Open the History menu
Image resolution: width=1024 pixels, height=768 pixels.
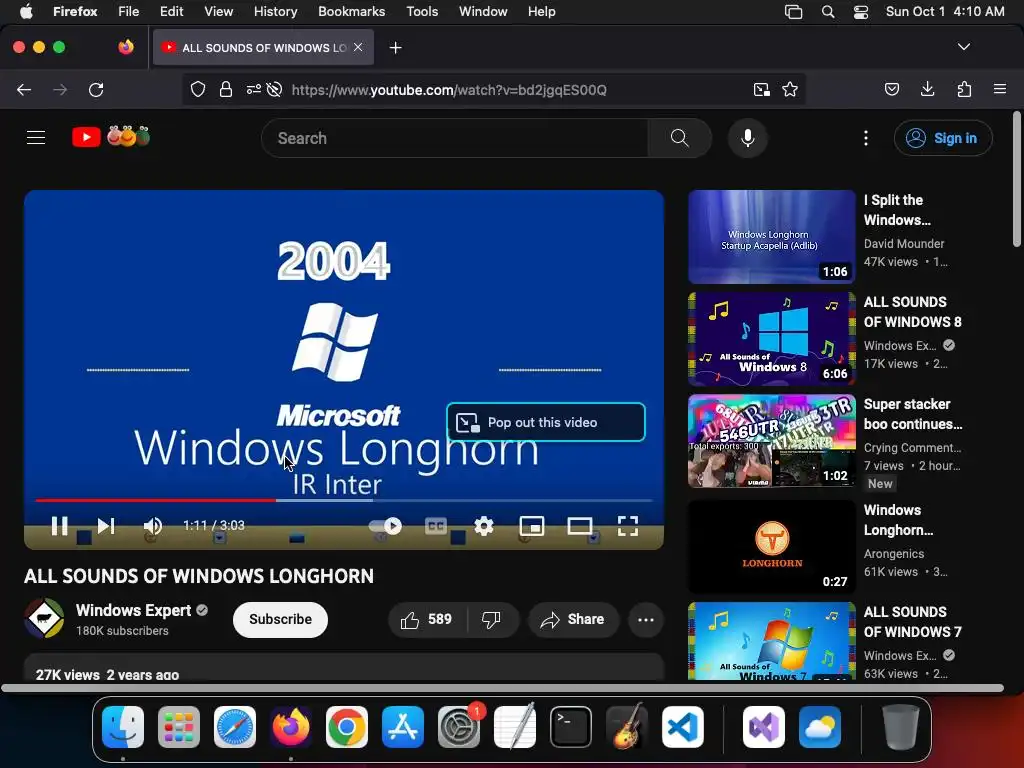[x=275, y=11]
